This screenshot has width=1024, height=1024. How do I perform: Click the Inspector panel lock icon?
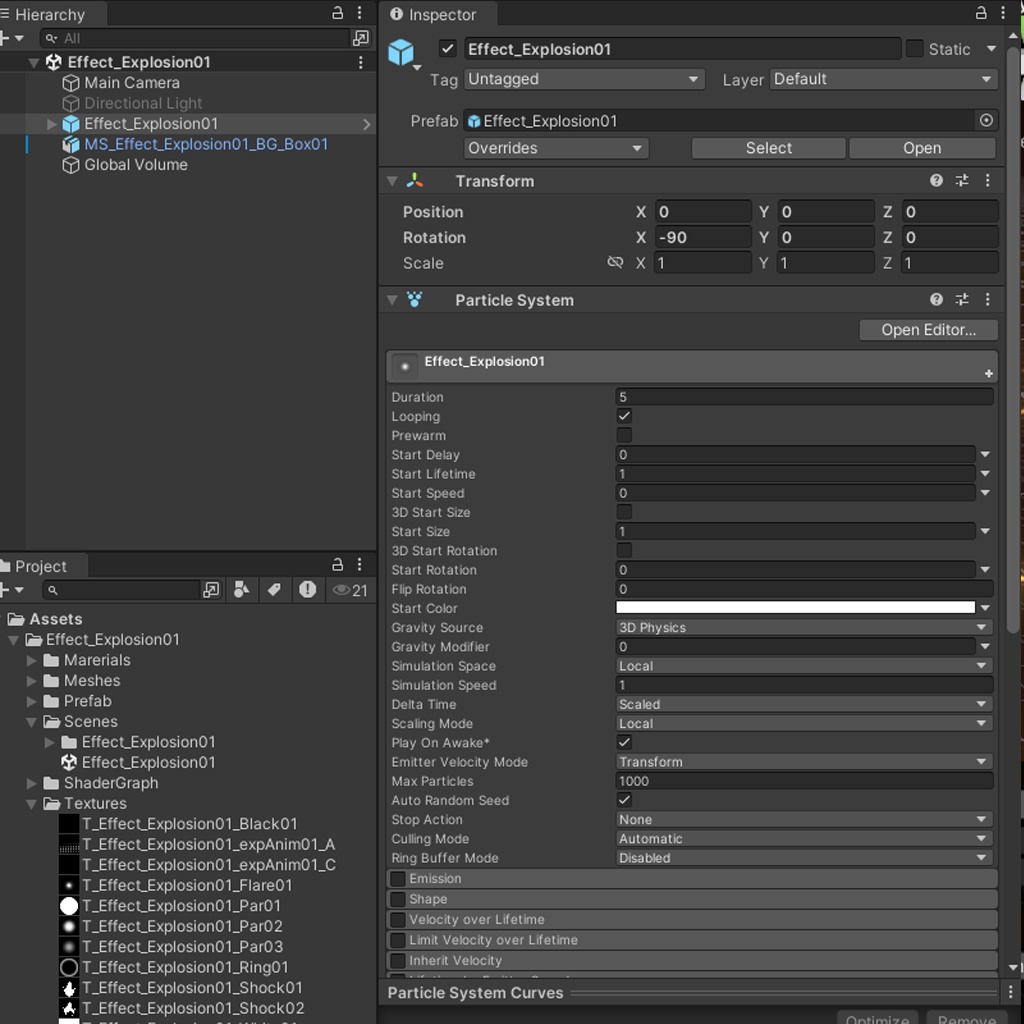coord(980,14)
